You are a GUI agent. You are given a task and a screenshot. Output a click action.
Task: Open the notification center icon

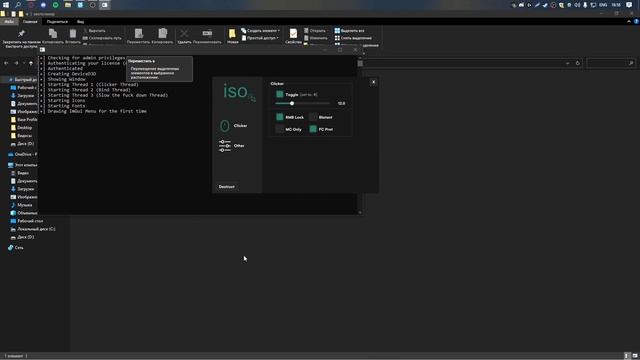pos(629,5)
